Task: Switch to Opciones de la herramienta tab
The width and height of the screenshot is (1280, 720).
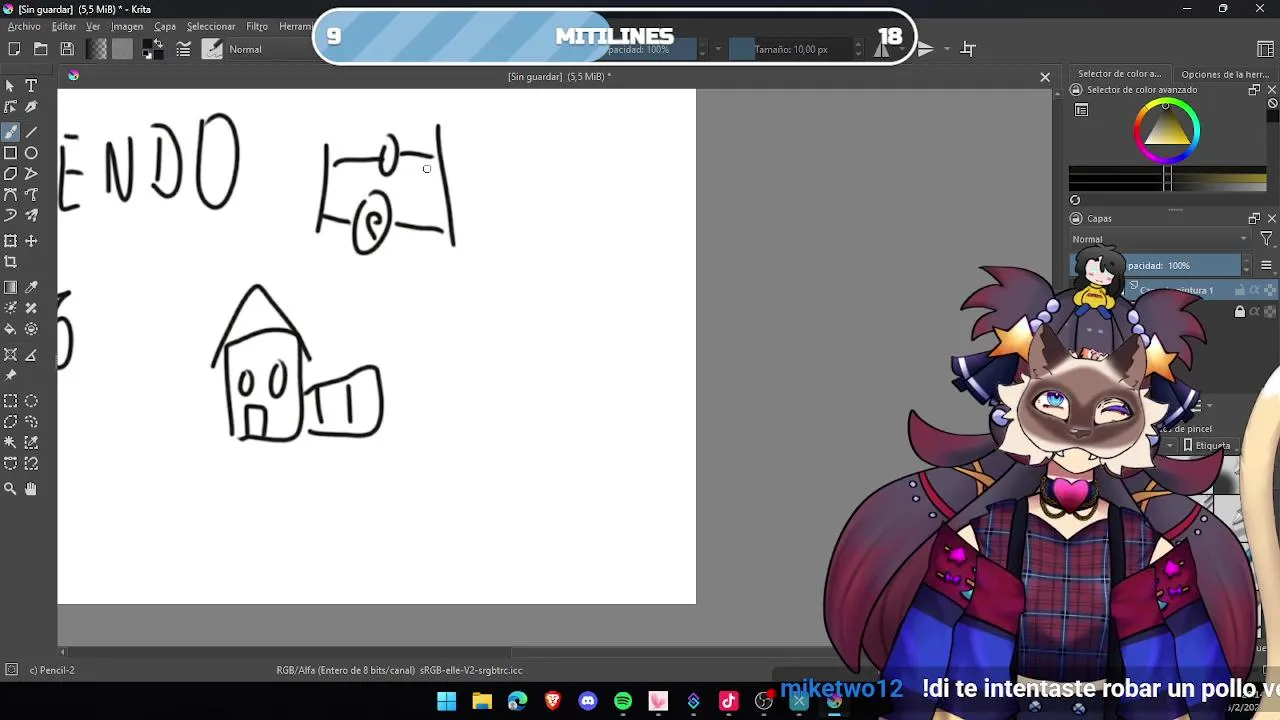Action: tap(1225, 74)
